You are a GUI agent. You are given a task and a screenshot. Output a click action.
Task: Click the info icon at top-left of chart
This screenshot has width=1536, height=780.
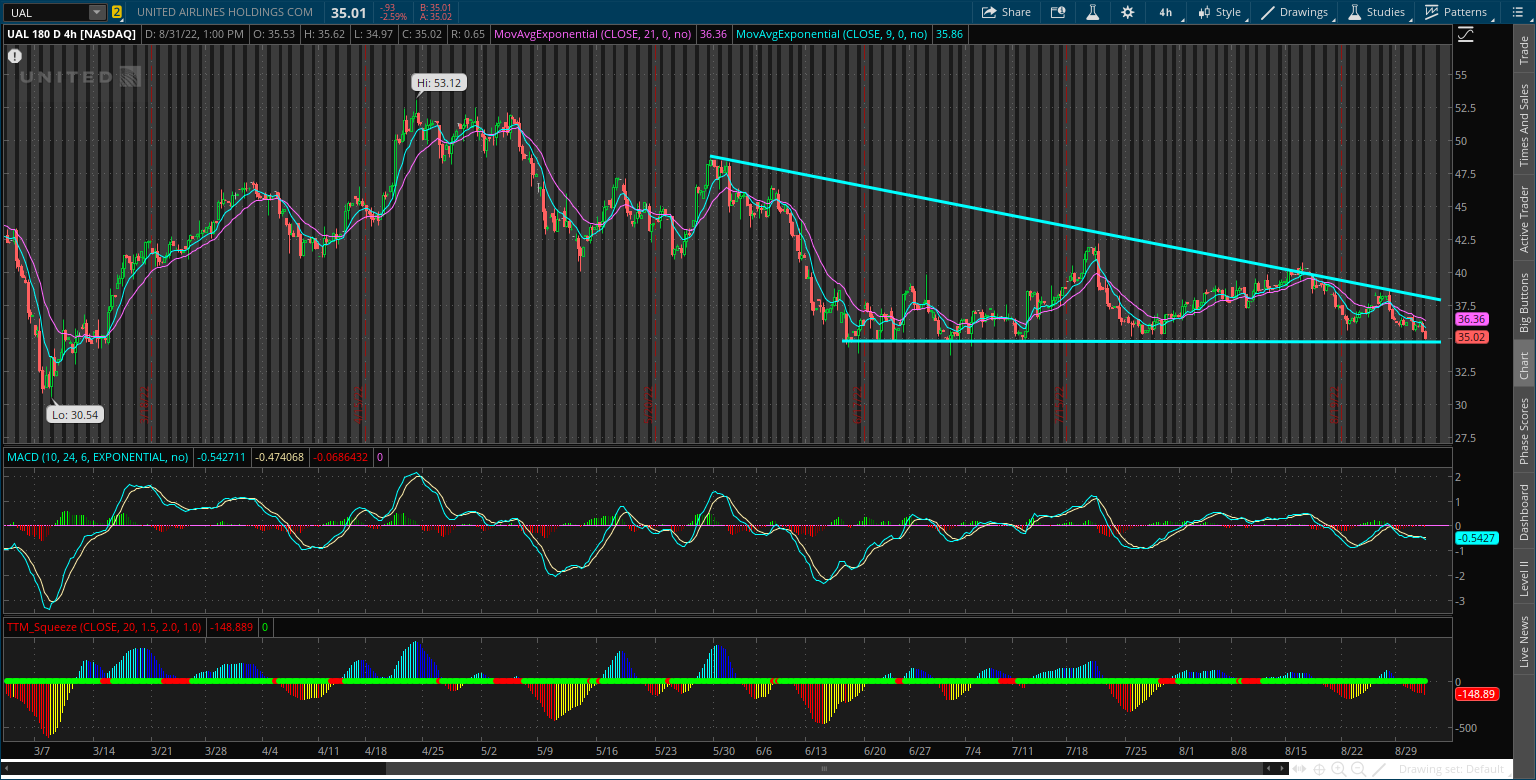(14, 57)
